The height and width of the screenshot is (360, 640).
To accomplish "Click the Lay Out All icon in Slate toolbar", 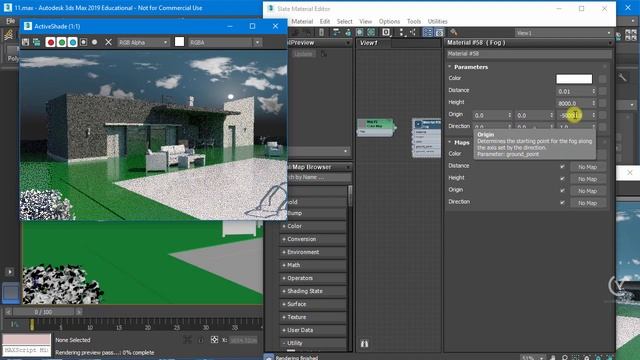I will coord(402,32).
